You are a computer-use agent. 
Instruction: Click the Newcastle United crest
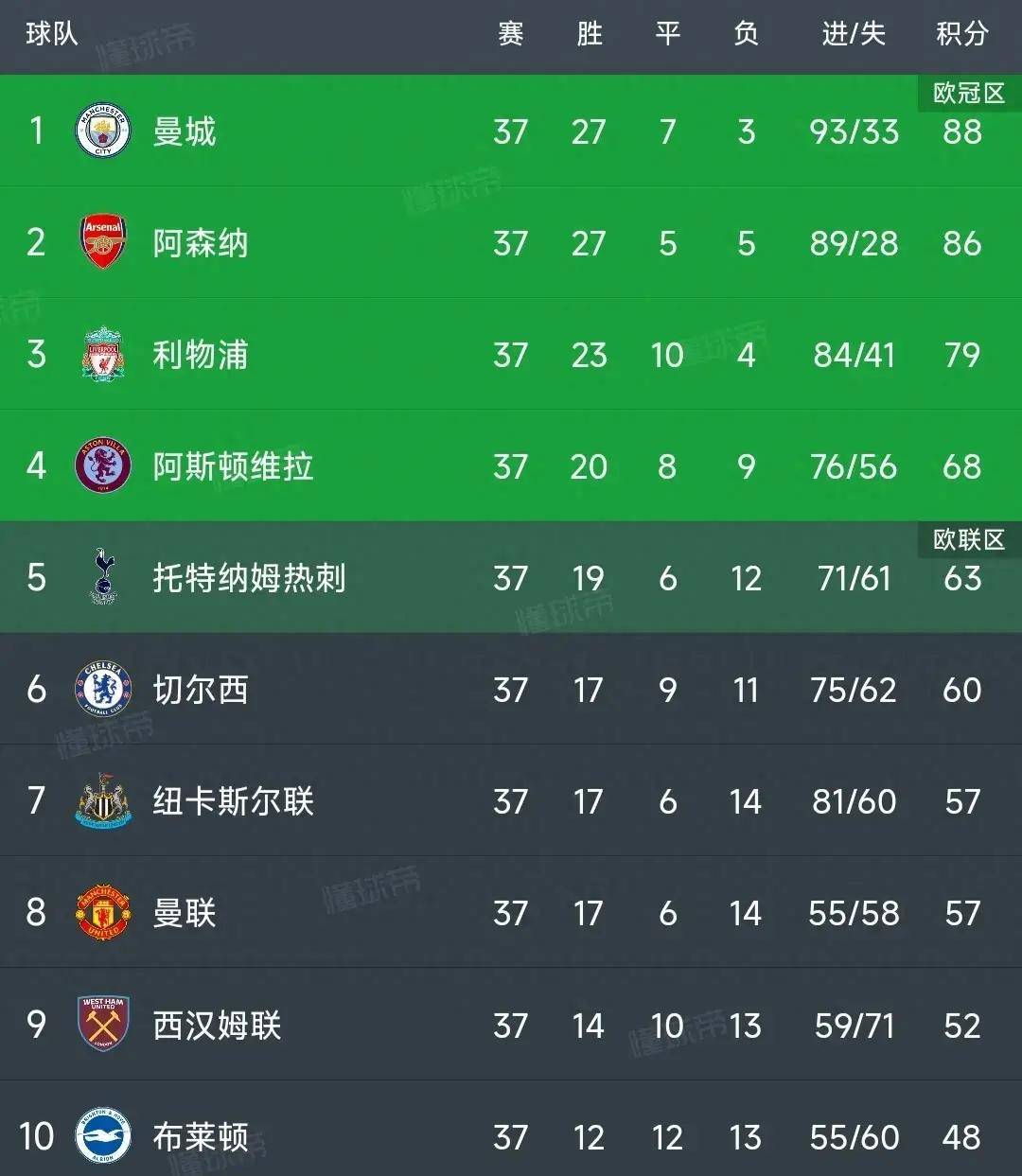tap(102, 801)
